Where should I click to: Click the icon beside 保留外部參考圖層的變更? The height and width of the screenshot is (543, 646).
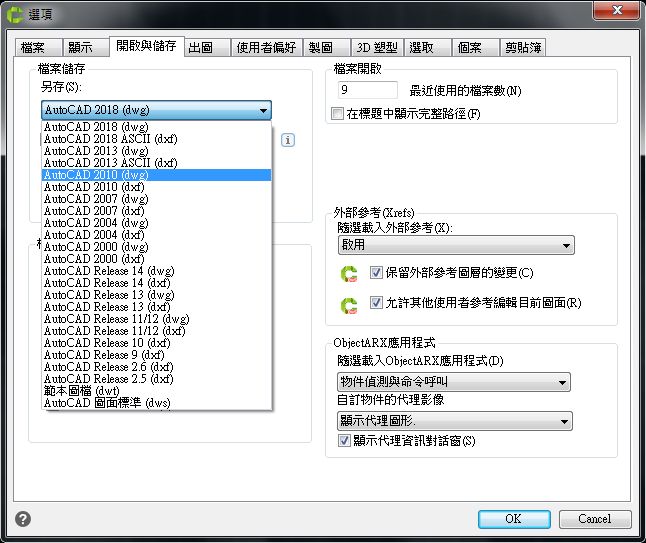click(349, 274)
